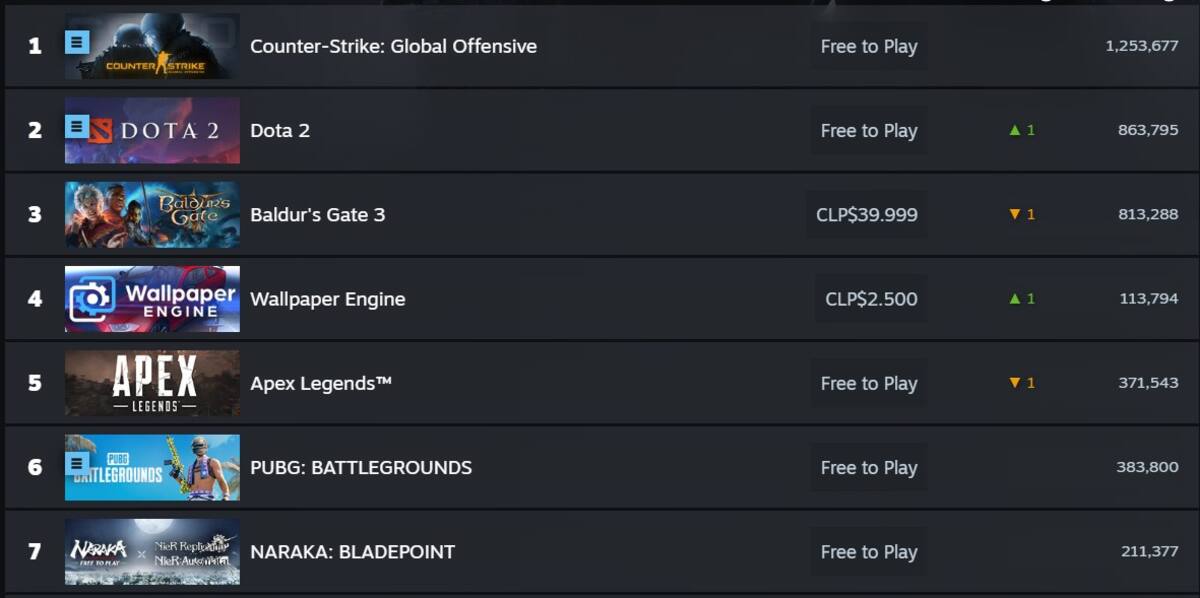
Task: Open the Baldur's Gate 3 thumbnail image
Action: click(x=152, y=214)
